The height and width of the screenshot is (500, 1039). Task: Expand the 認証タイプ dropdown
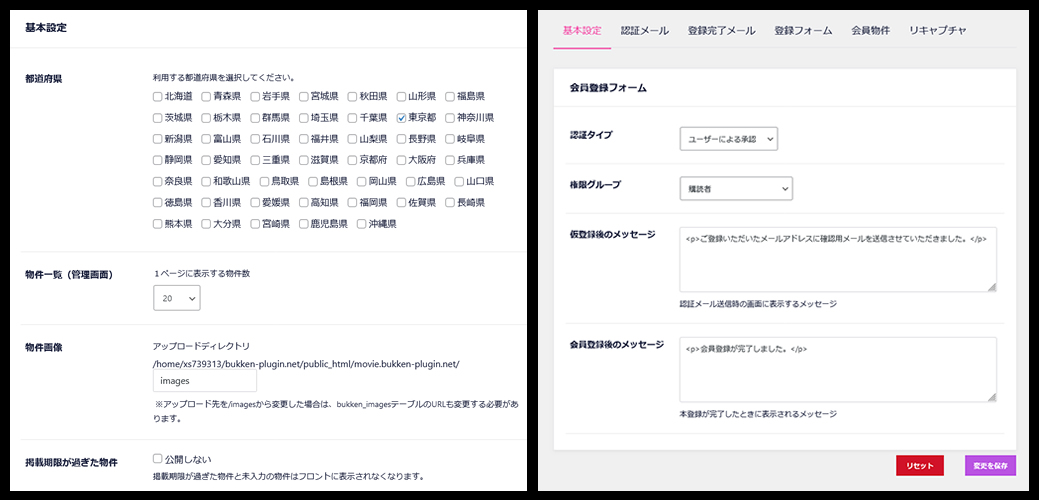click(x=727, y=139)
